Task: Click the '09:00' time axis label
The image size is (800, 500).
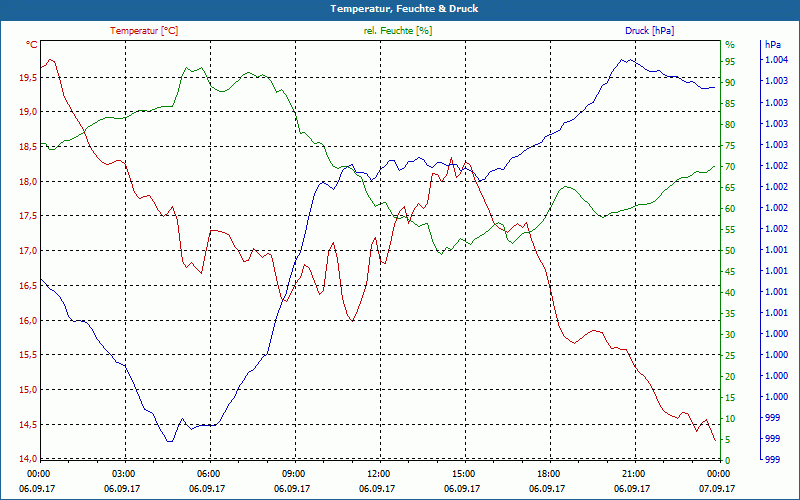Action: coord(292,474)
